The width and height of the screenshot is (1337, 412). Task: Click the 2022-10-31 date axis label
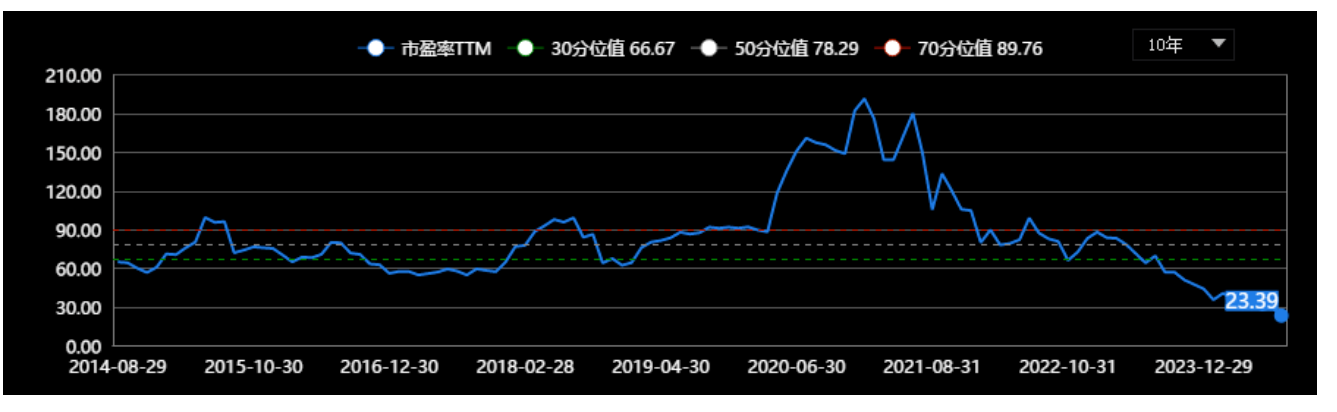[x=1068, y=366]
